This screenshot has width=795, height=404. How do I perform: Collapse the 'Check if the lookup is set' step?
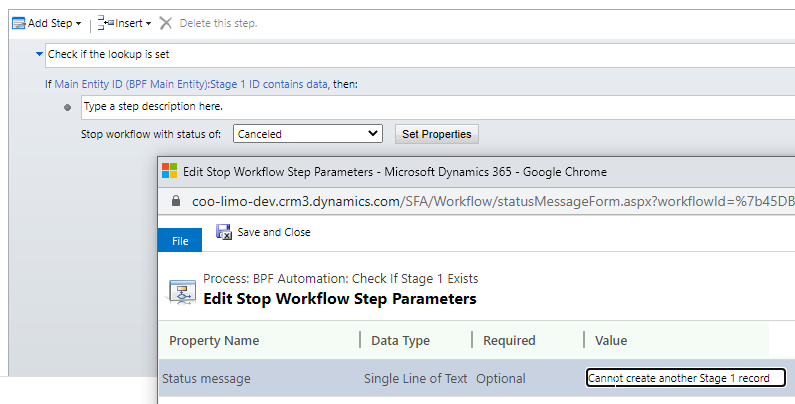pos(39,54)
